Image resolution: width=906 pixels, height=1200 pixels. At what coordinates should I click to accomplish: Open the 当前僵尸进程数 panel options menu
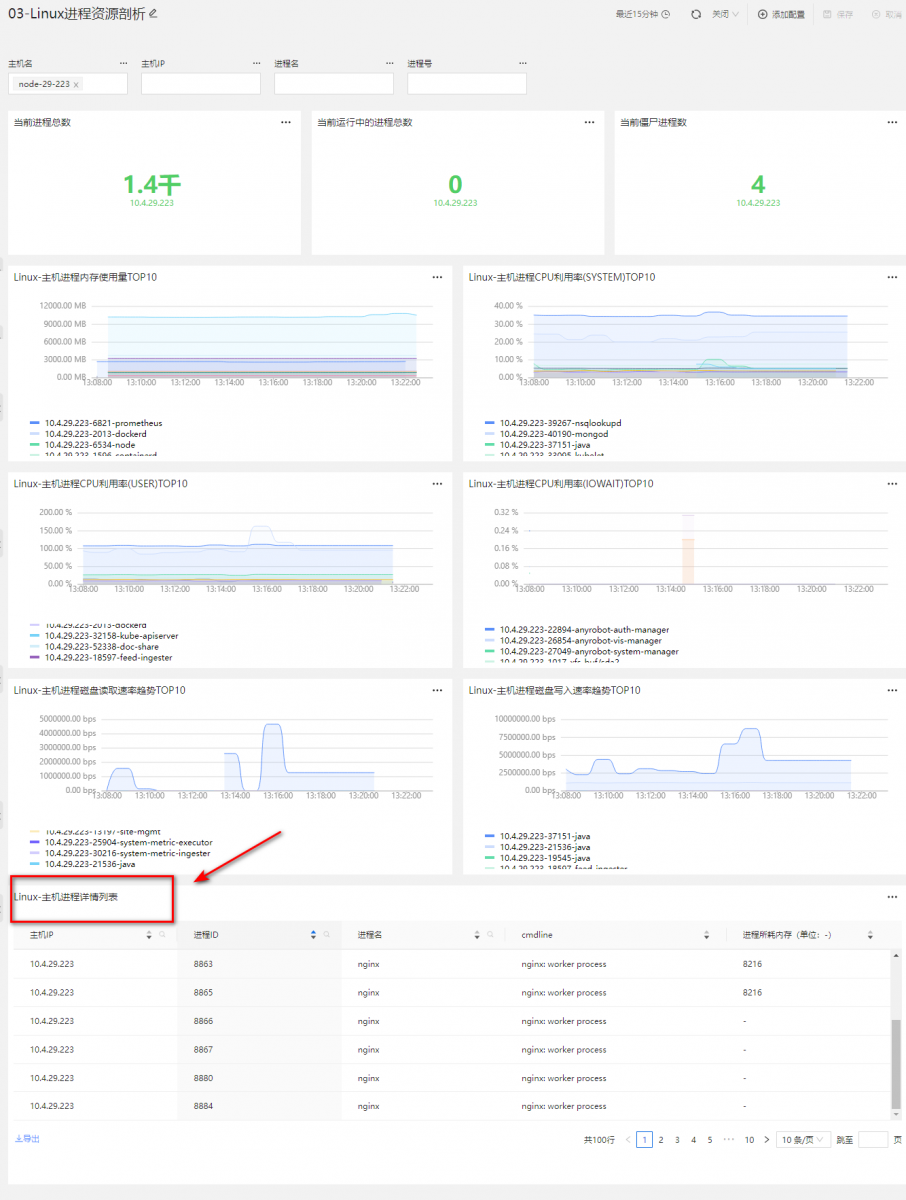coord(892,122)
